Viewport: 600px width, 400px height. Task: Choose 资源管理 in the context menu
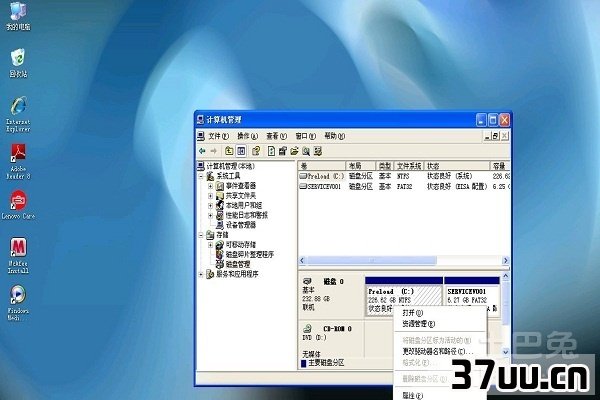[440, 324]
